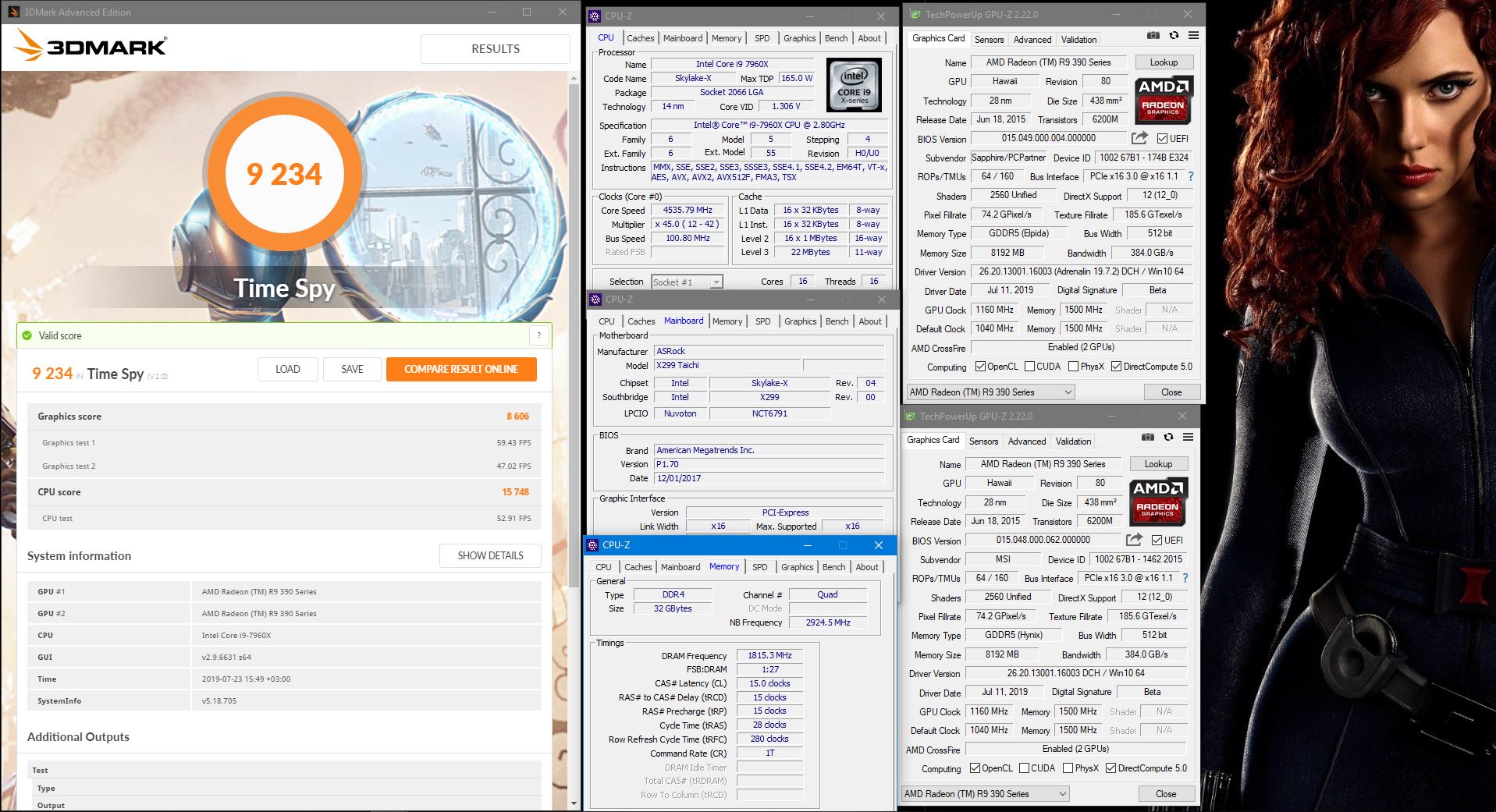The image size is (1496, 812).
Task: Click SAVE button in 3DMark
Action: (352, 369)
